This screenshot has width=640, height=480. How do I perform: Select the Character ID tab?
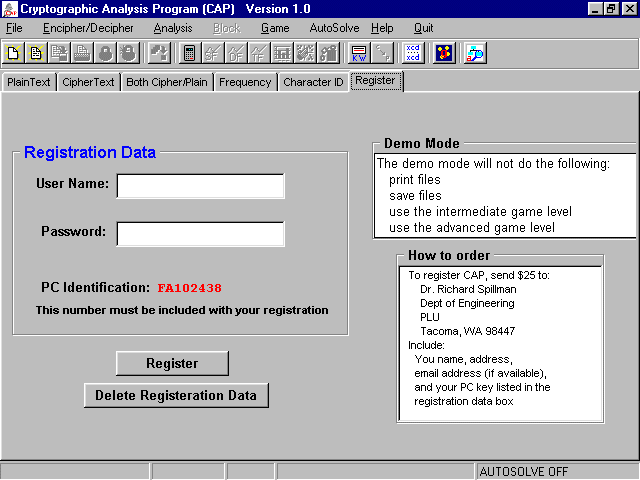pyautogui.click(x=313, y=82)
